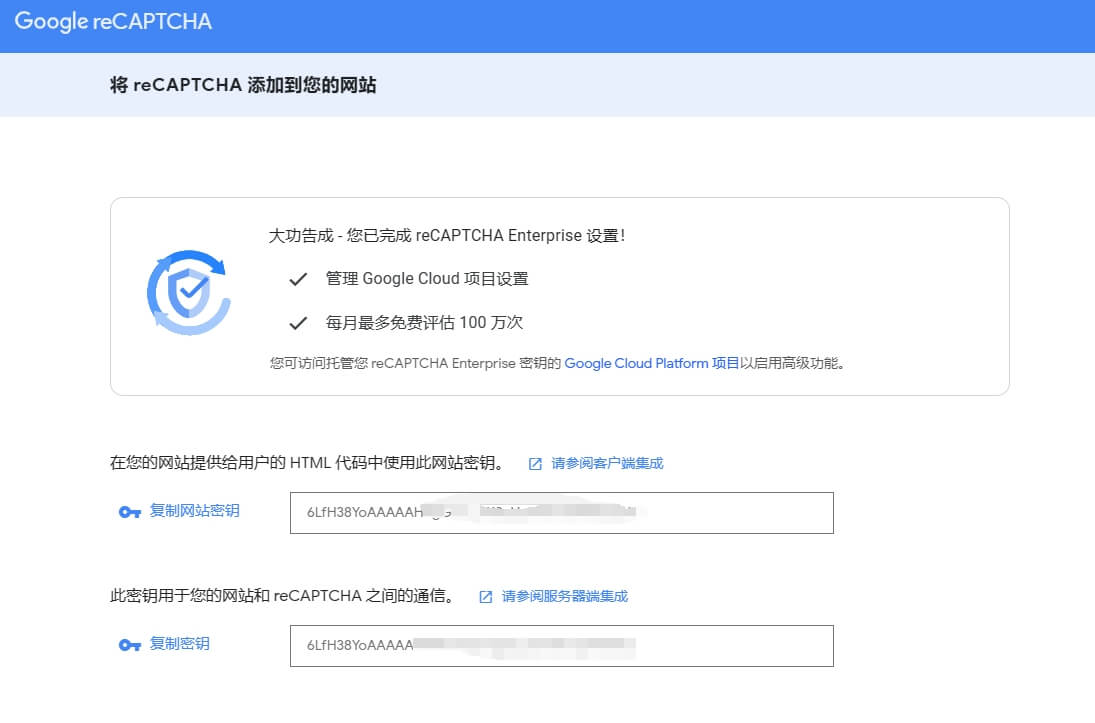Click the key icon beside 复制网站密钥
Screen dimensions: 1095x723
(x=129, y=512)
